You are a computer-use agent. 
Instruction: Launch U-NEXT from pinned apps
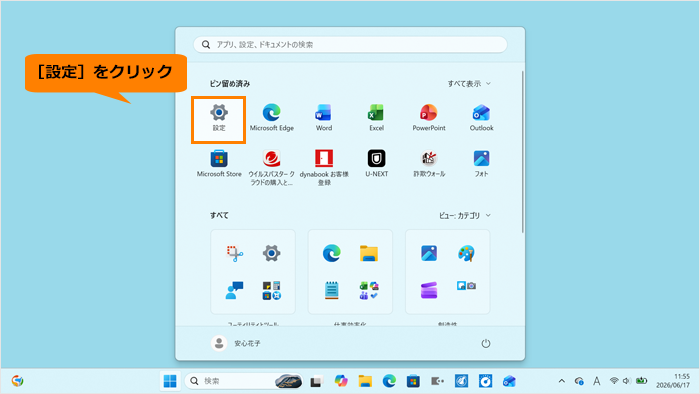(376, 164)
